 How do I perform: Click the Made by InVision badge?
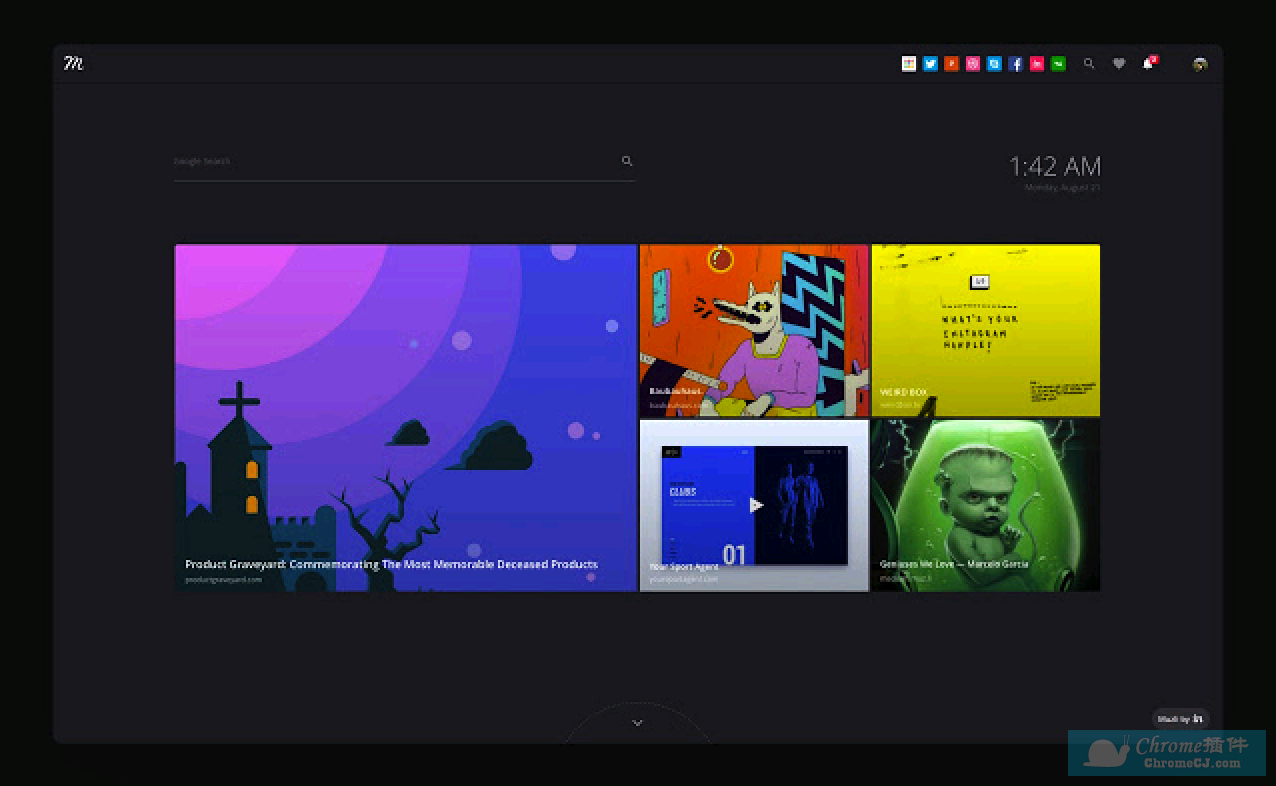coord(1180,719)
